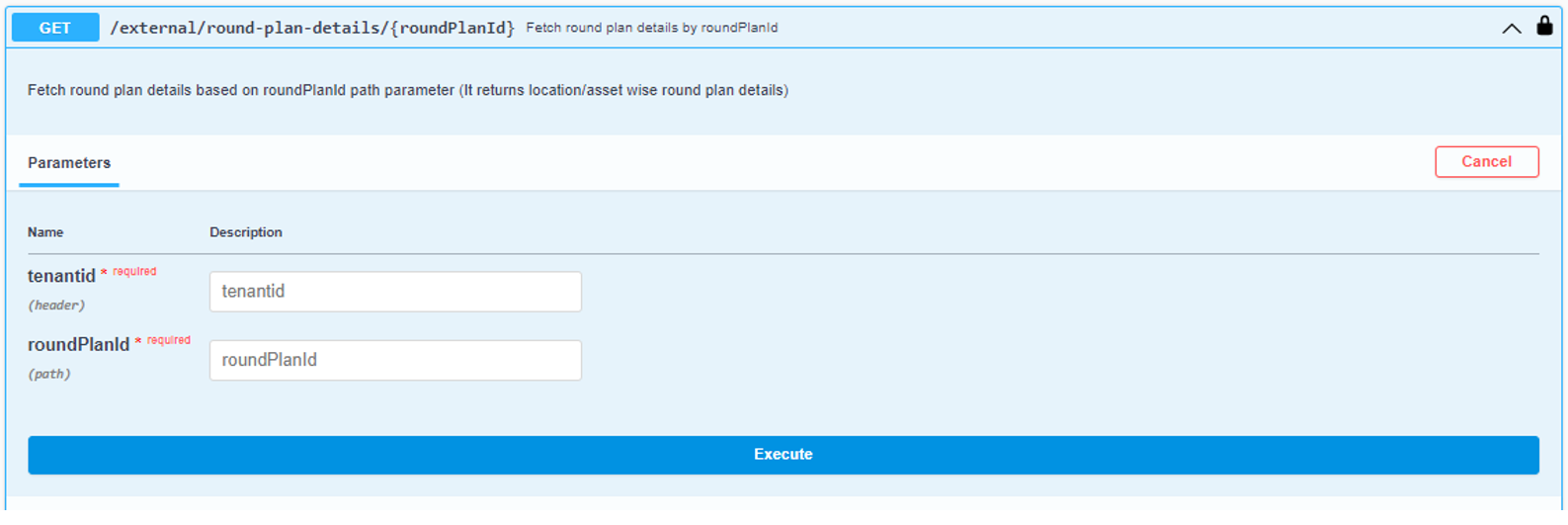This screenshot has width=1568, height=525.
Task: Focus the tenantid input field
Action: point(395,292)
